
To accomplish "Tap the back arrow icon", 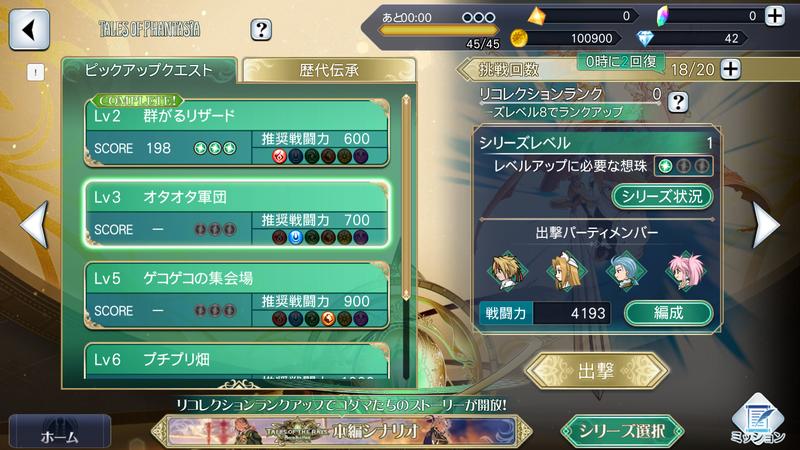I will pos(29,30).
